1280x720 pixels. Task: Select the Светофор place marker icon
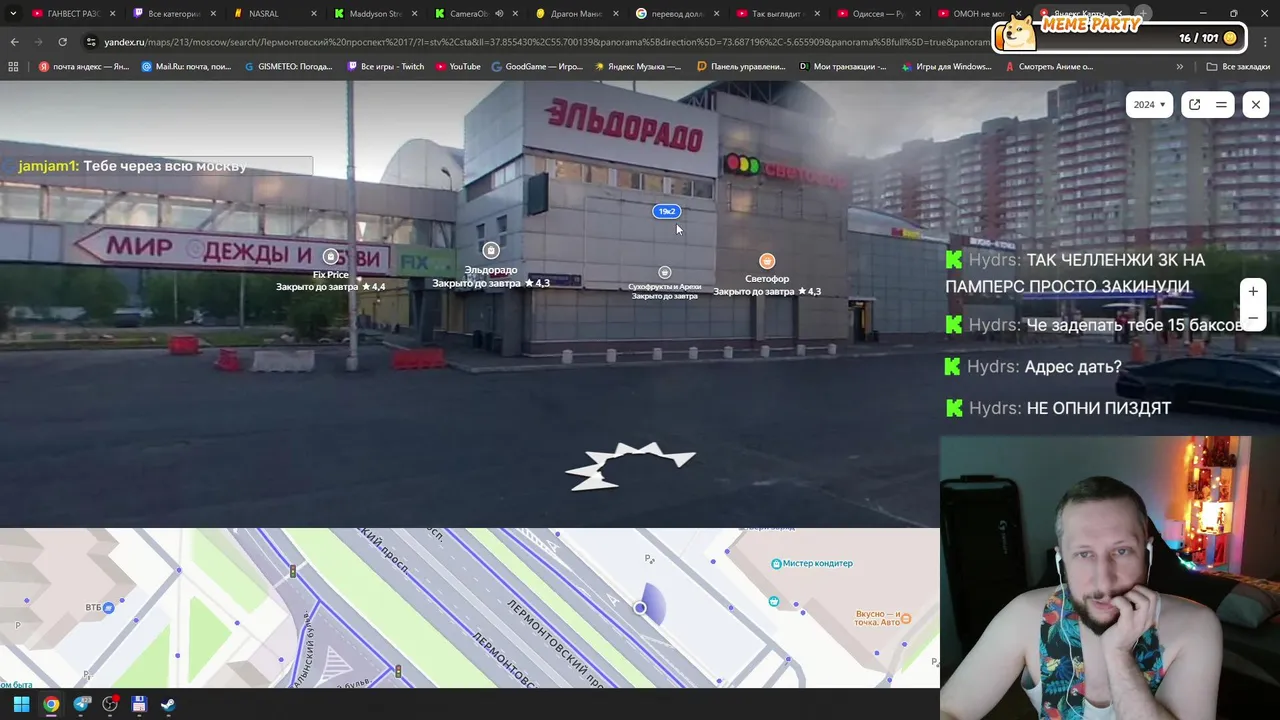click(767, 261)
